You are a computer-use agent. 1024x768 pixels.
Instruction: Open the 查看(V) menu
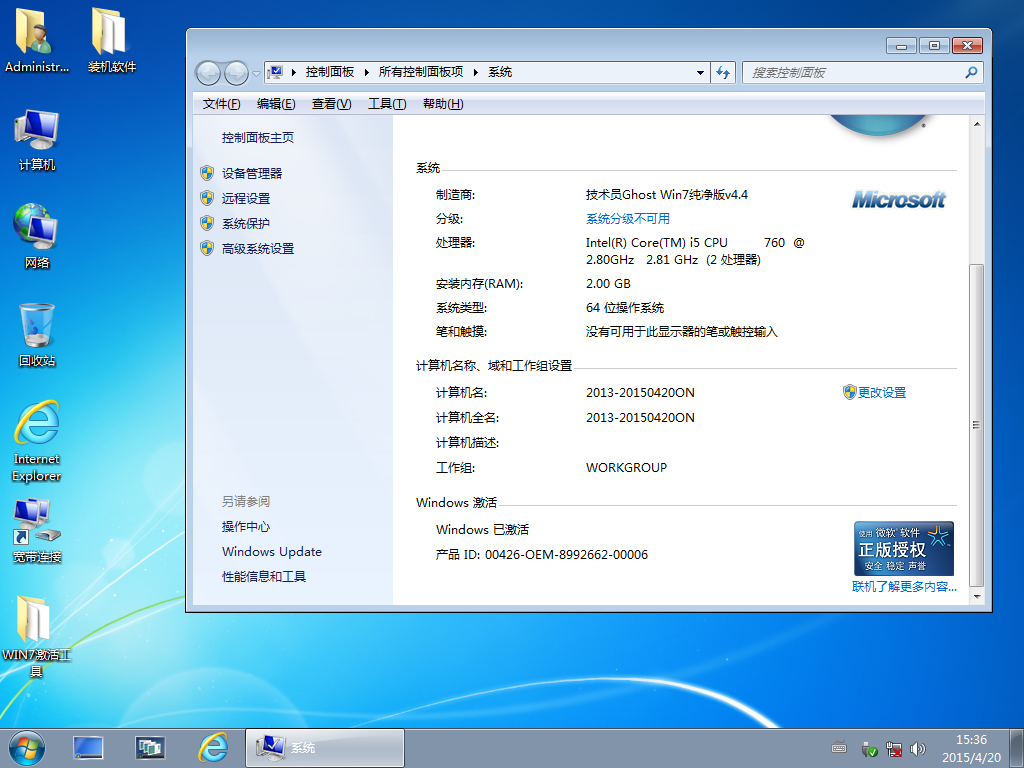(332, 104)
